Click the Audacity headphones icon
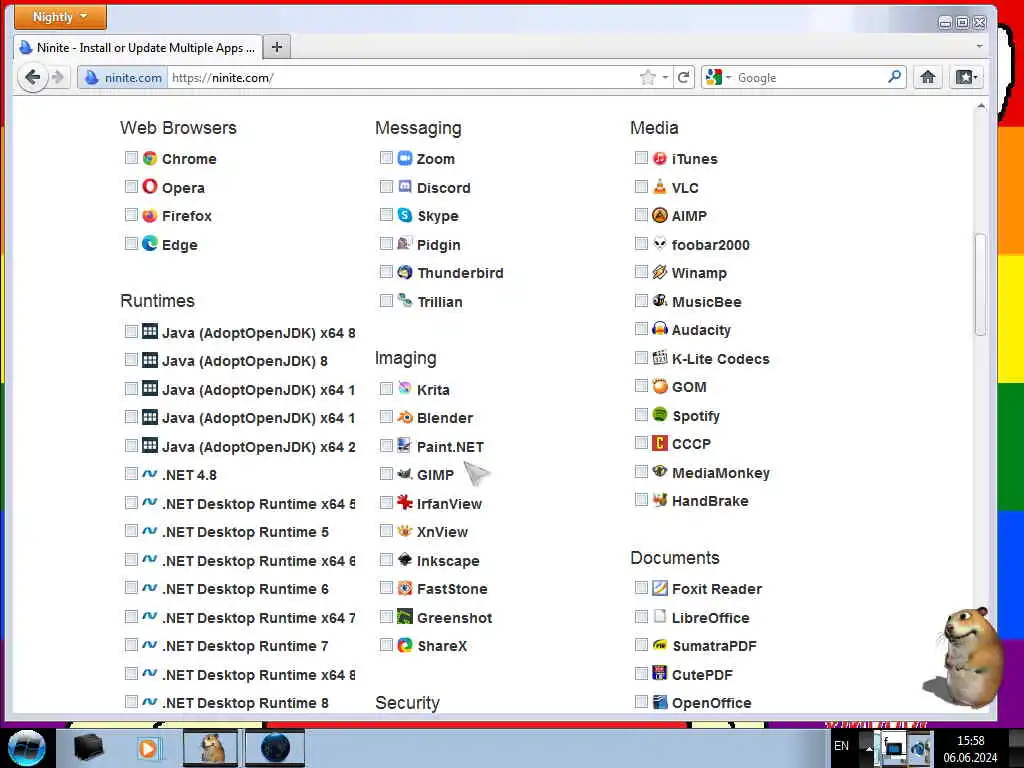Screen dimensions: 1024x768 [x=660, y=329]
